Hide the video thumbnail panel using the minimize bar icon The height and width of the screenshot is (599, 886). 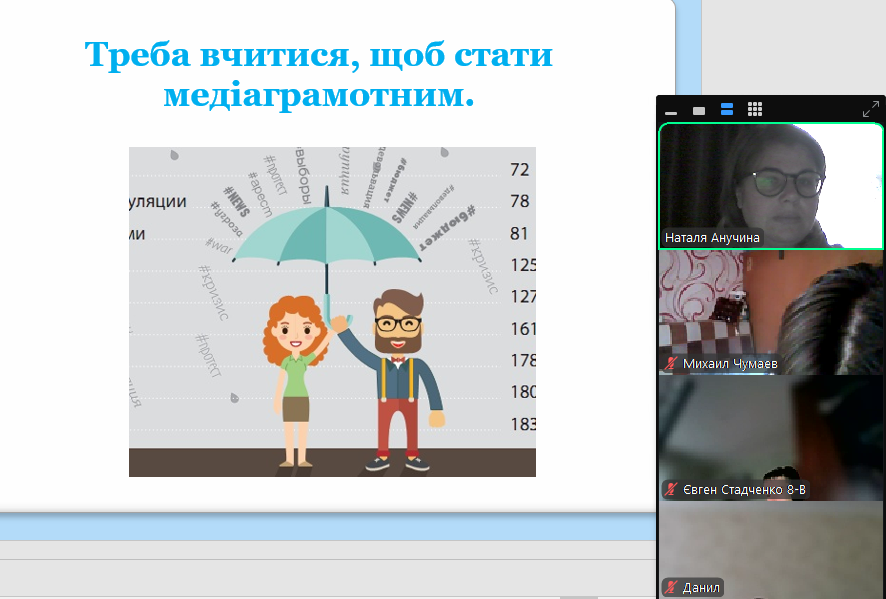tap(671, 110)
